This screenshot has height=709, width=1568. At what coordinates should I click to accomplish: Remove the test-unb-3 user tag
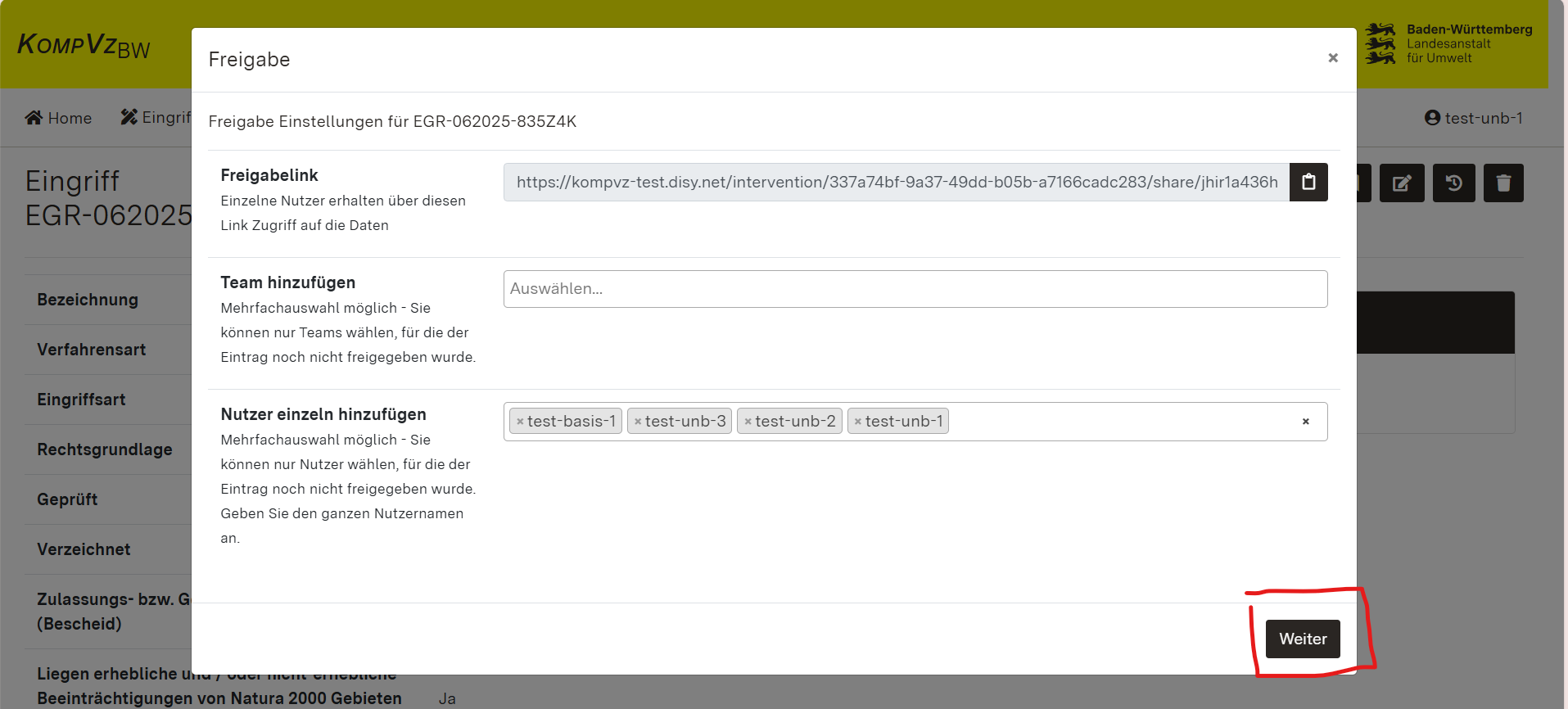pyautogui.click(x=638, y=422)
